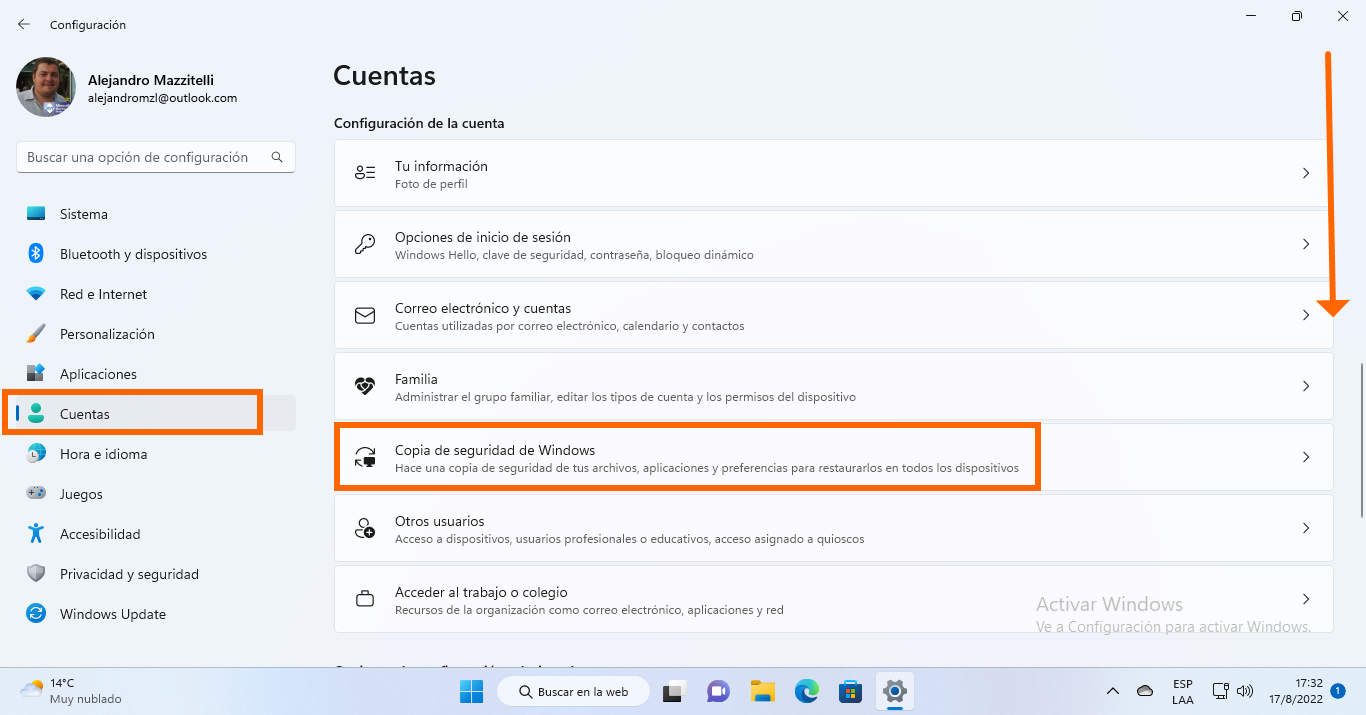Click the Accesibilidad person icon

coord(36,534)
